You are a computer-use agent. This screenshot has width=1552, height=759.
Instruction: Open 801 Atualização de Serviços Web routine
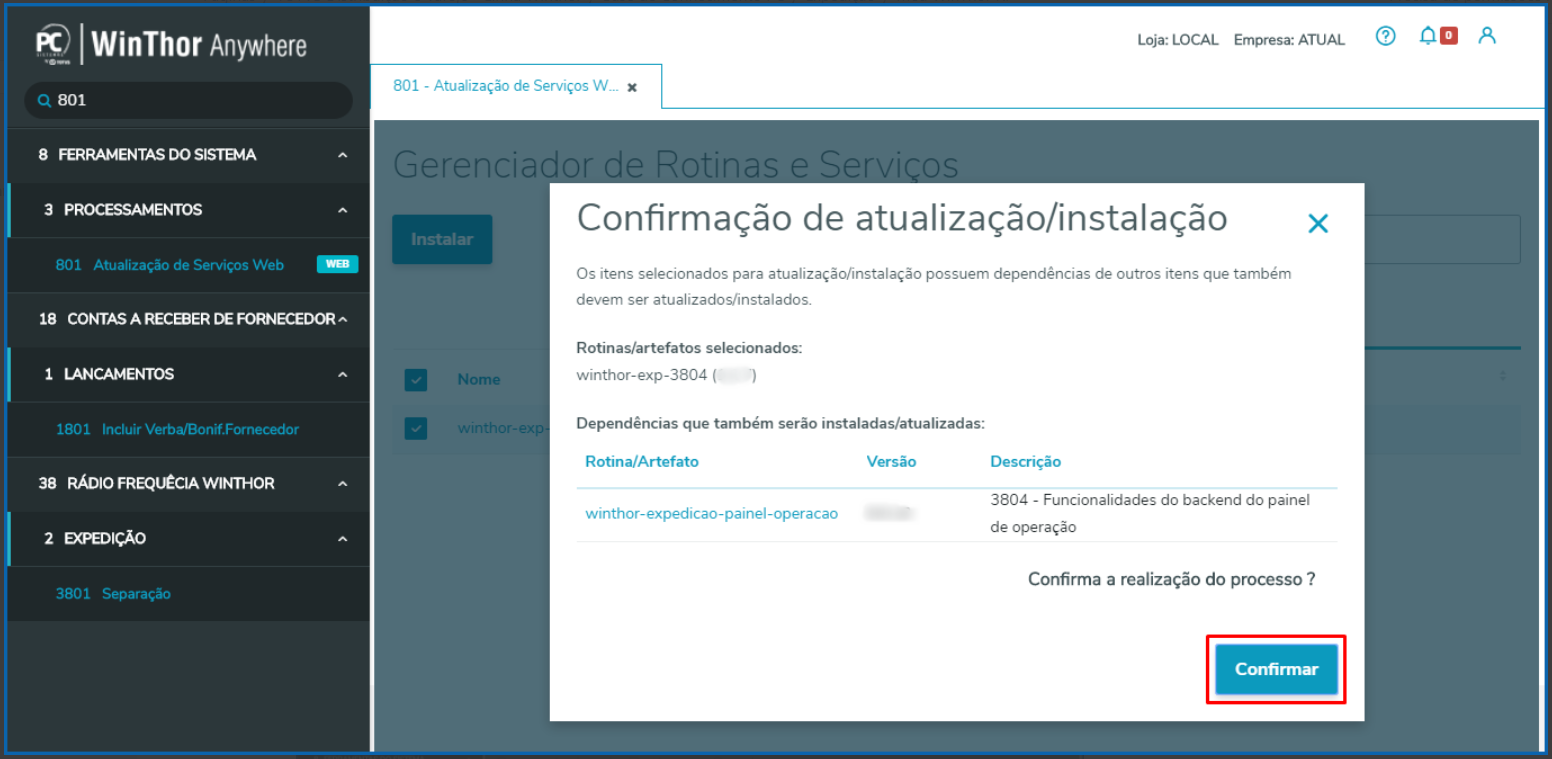click(x=170, y=265)
